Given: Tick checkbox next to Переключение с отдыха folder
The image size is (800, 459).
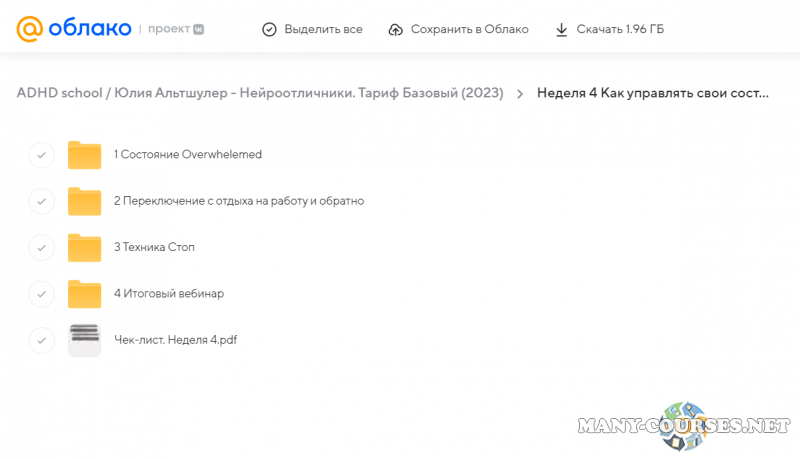Looking at the screenshot, I should coord(41,201).
